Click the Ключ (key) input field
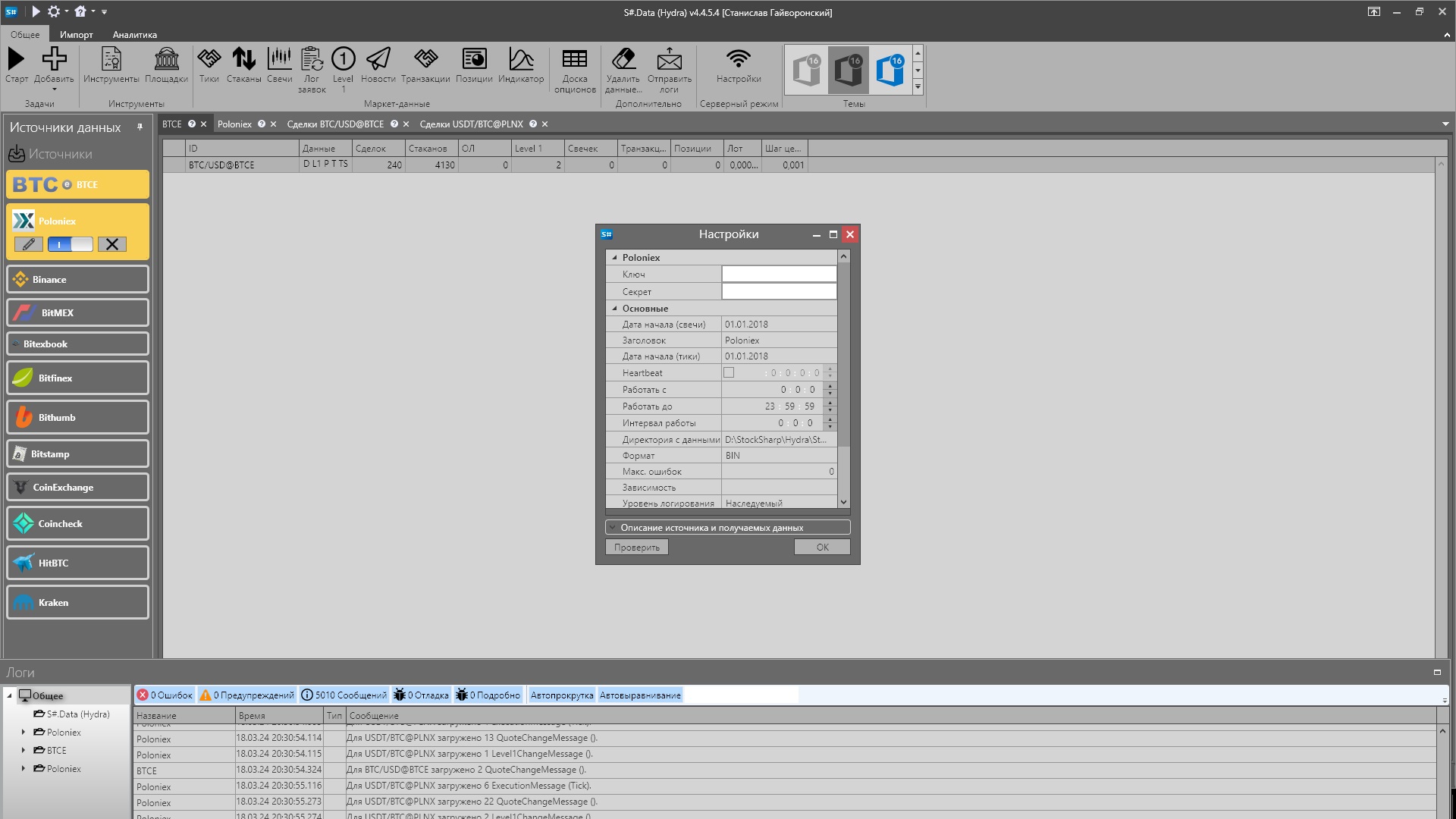Image resolution: width=1456 pixels, height=819 pixels. pyautogui.click(x=779, y=275)
